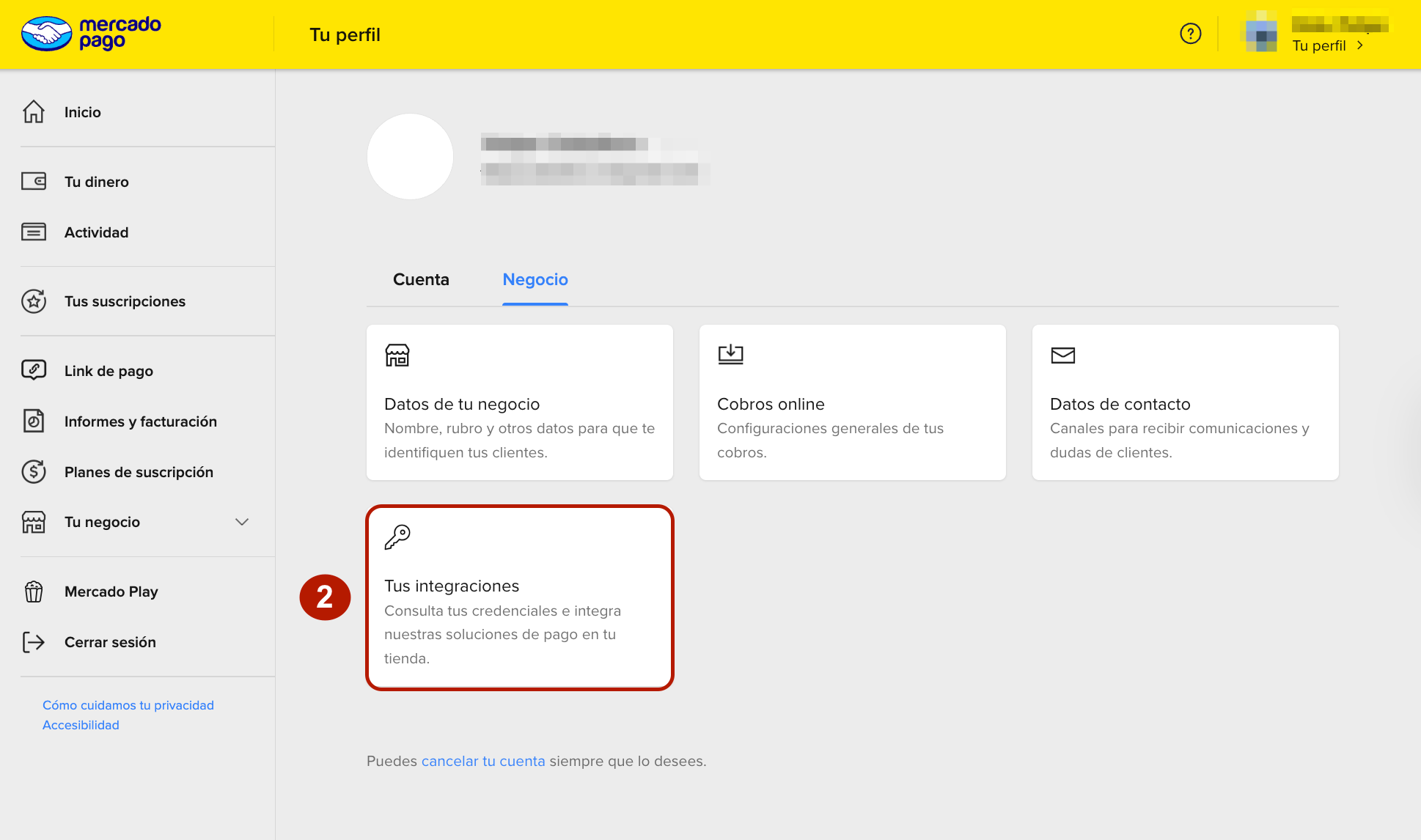Viewport: 1421px width, 840px height.
Task: Click the round profile picture placeholder
Action: (410, 156)
